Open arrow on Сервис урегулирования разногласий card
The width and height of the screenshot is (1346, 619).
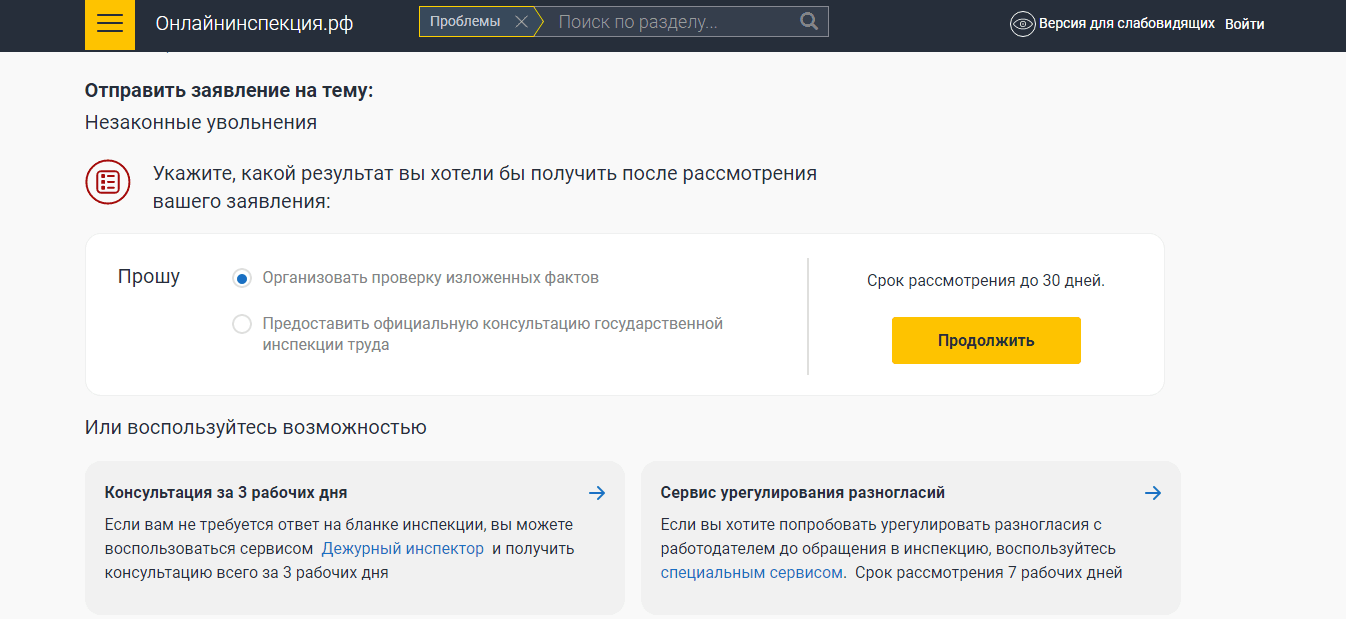(1153, 493)
